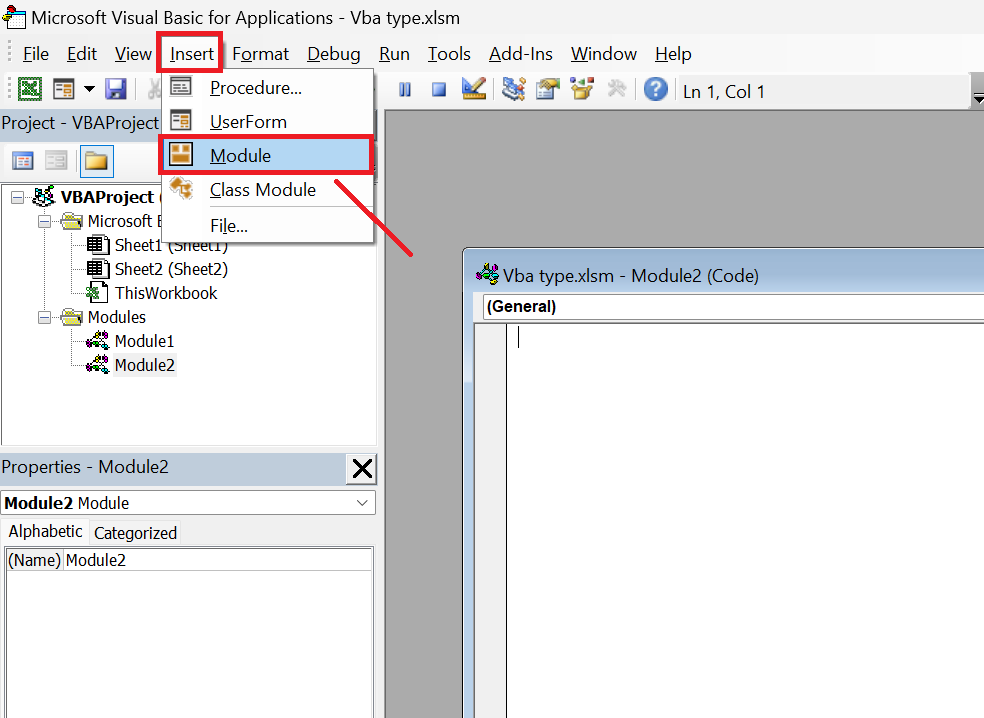Click the Sheet1 worksheet icon in tree
Screen dimensions: 984x718
coord(97,245)
